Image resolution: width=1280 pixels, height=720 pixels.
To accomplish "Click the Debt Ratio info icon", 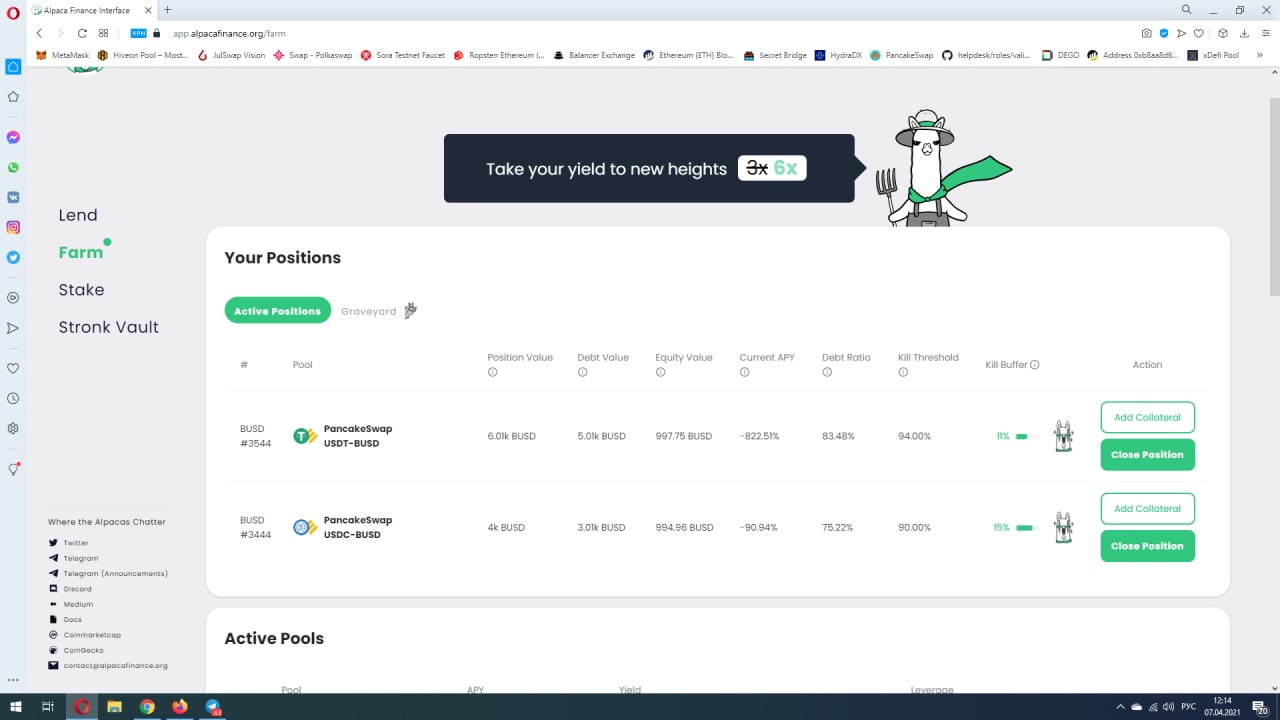I will pyautogui.click(x=827, y=372).
